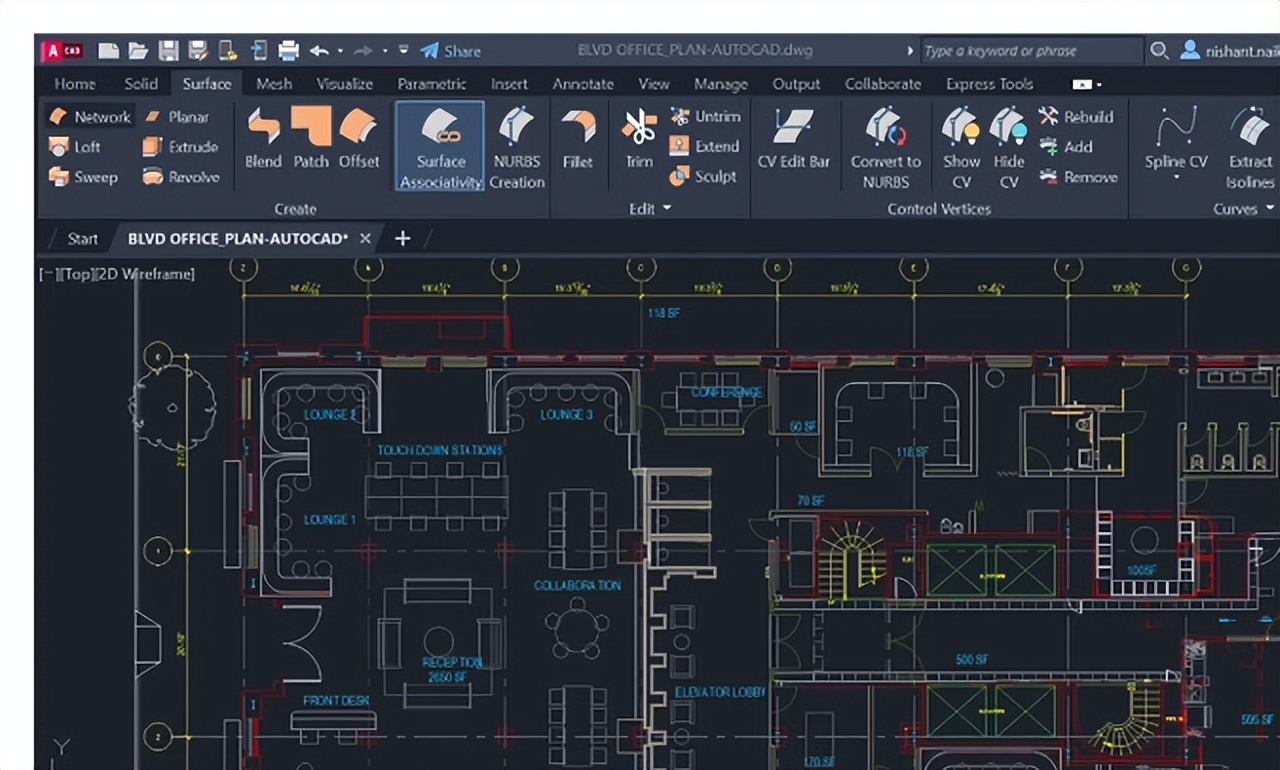Activate the surface Trim tool

click(639, 139)
